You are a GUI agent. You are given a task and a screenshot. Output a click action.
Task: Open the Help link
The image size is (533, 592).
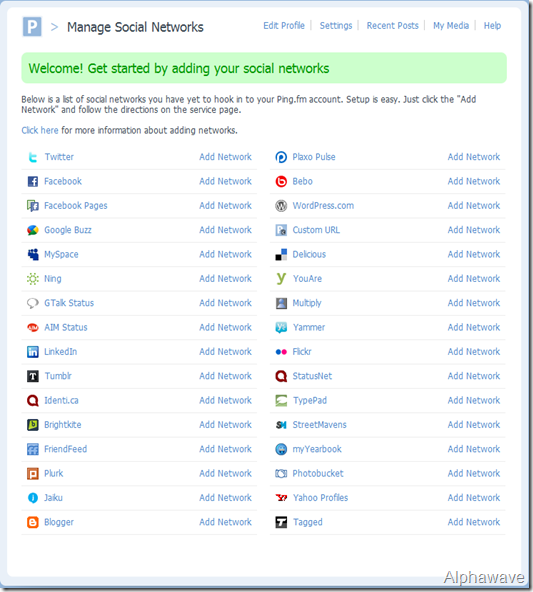point(492,26)
